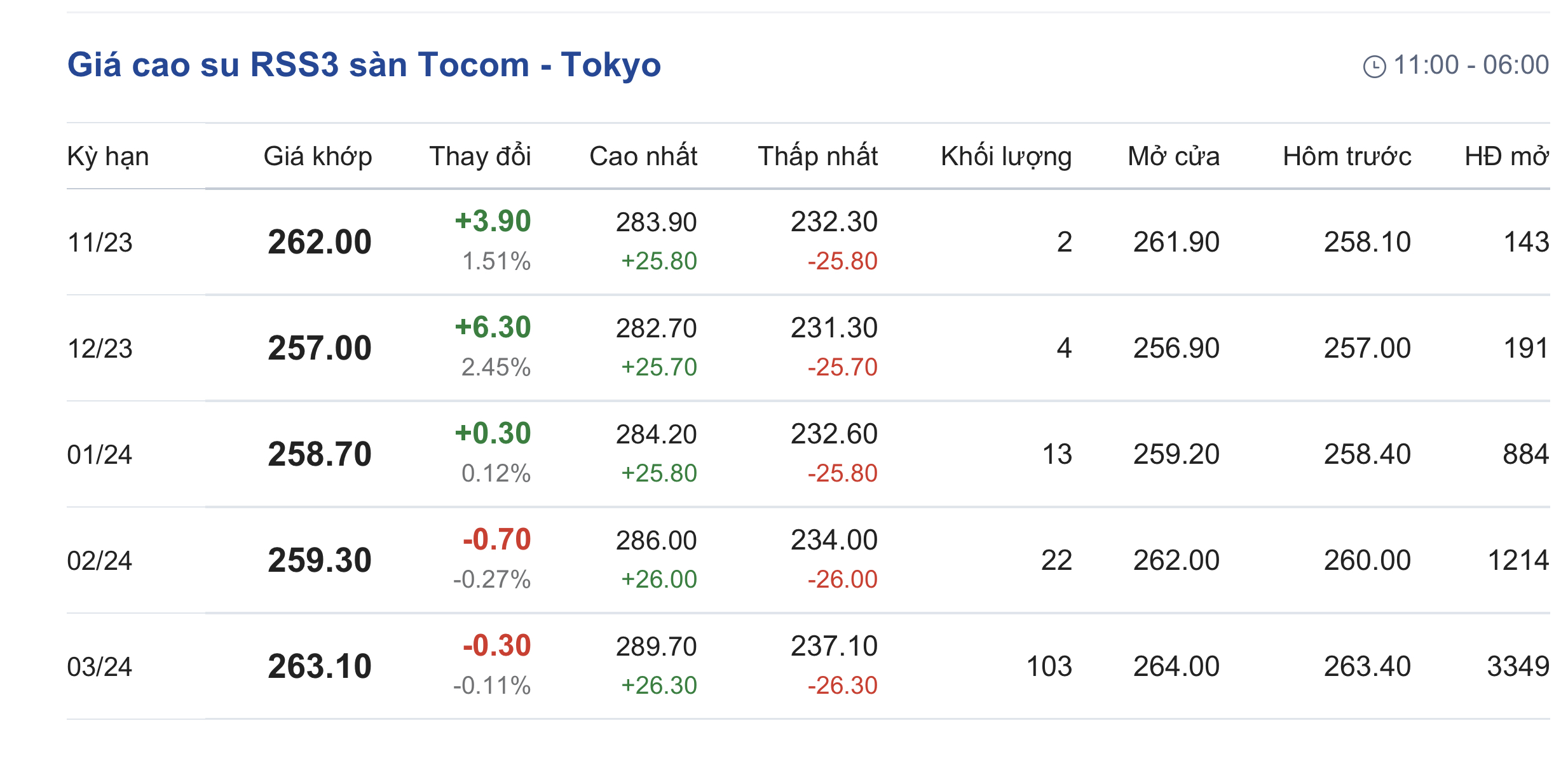This screenshot has width=1568, height=763.
Task: Click the clock icon beside trading hours
Action: click(x=1374, y=67)
